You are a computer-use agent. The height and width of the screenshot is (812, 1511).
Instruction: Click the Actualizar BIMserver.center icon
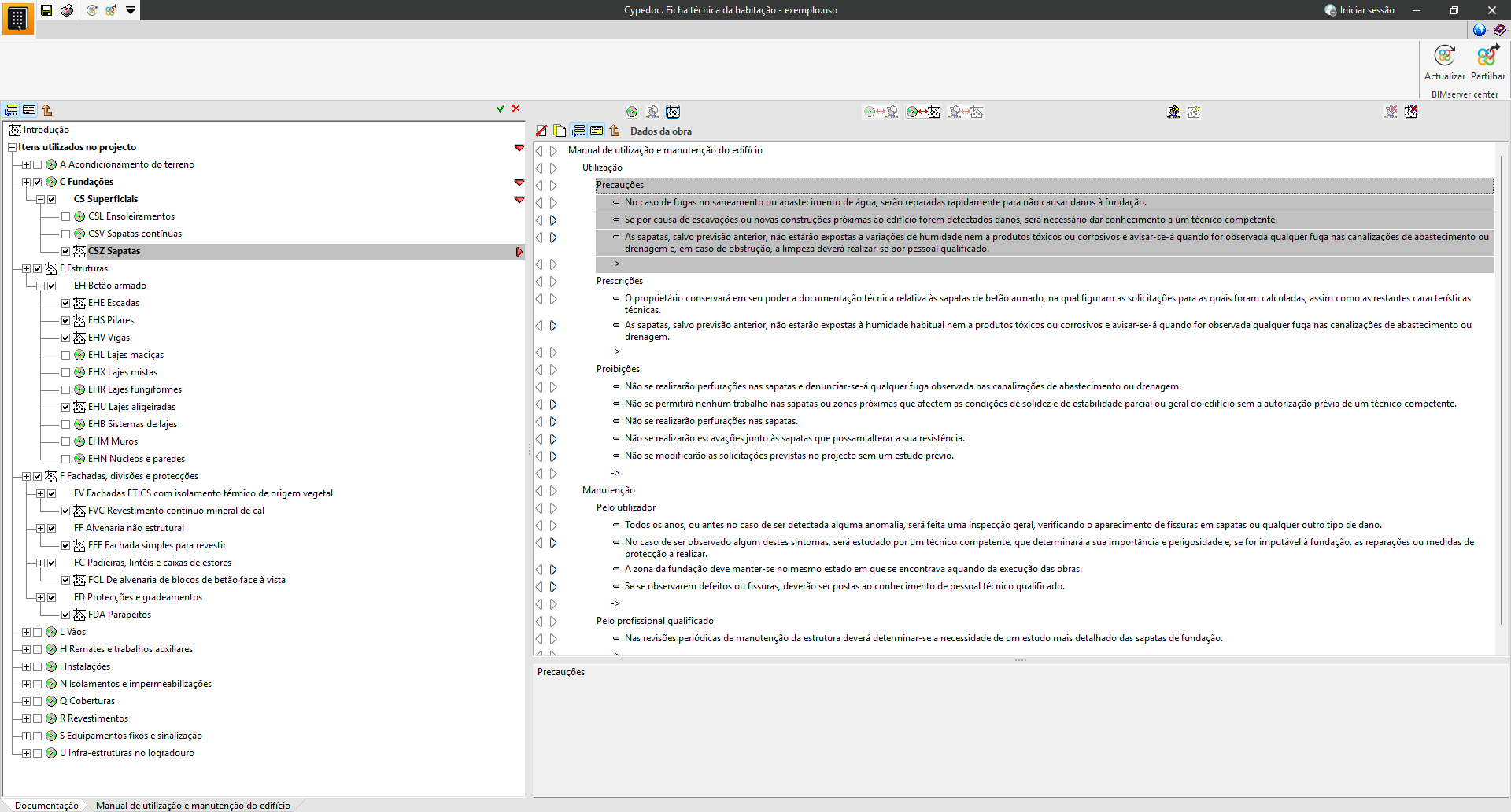click(x=1444, y=57)
